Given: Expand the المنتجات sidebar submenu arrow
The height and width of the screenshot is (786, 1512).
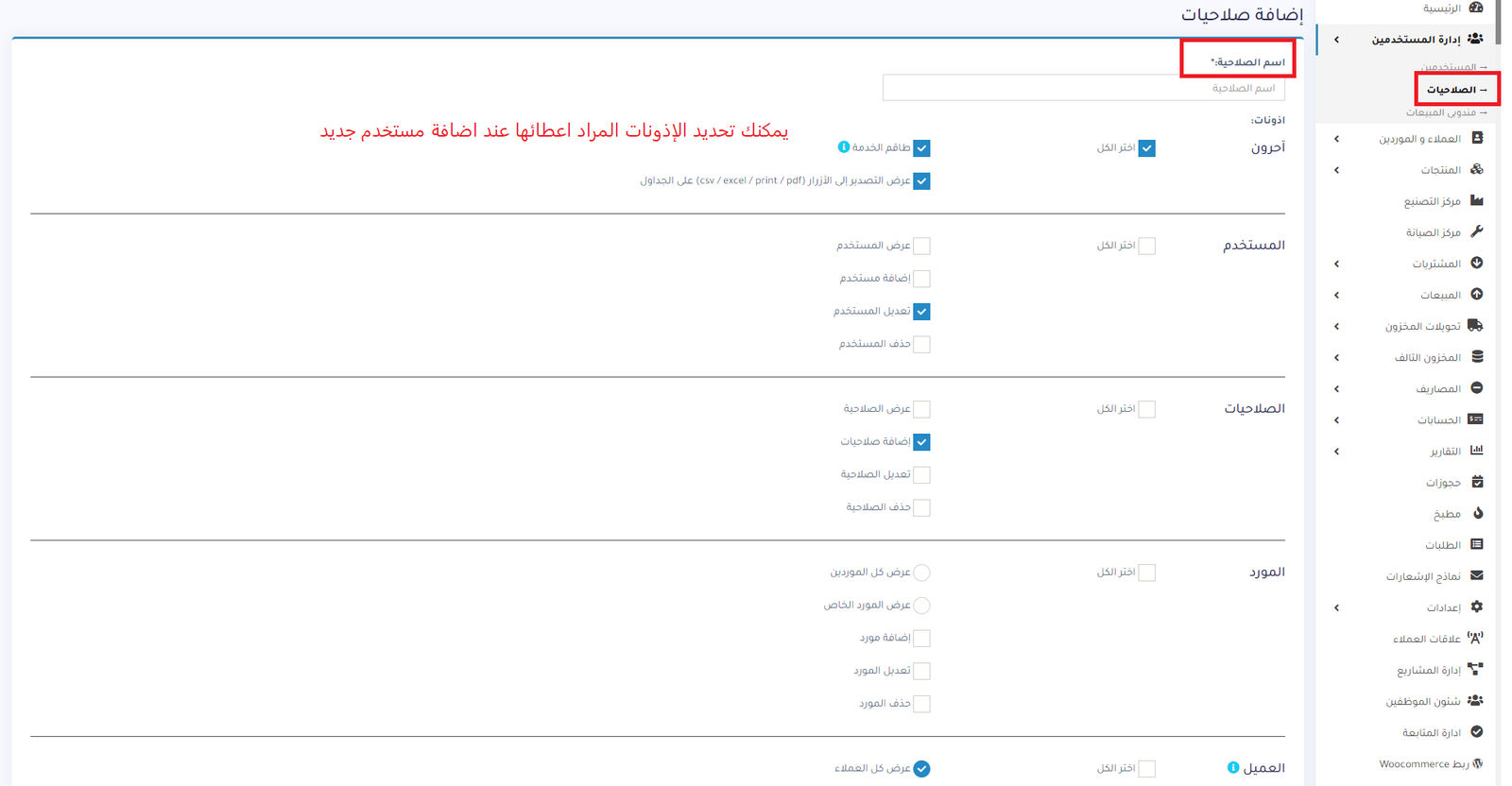Looking at the screenshot, I should click(1336, 170).
